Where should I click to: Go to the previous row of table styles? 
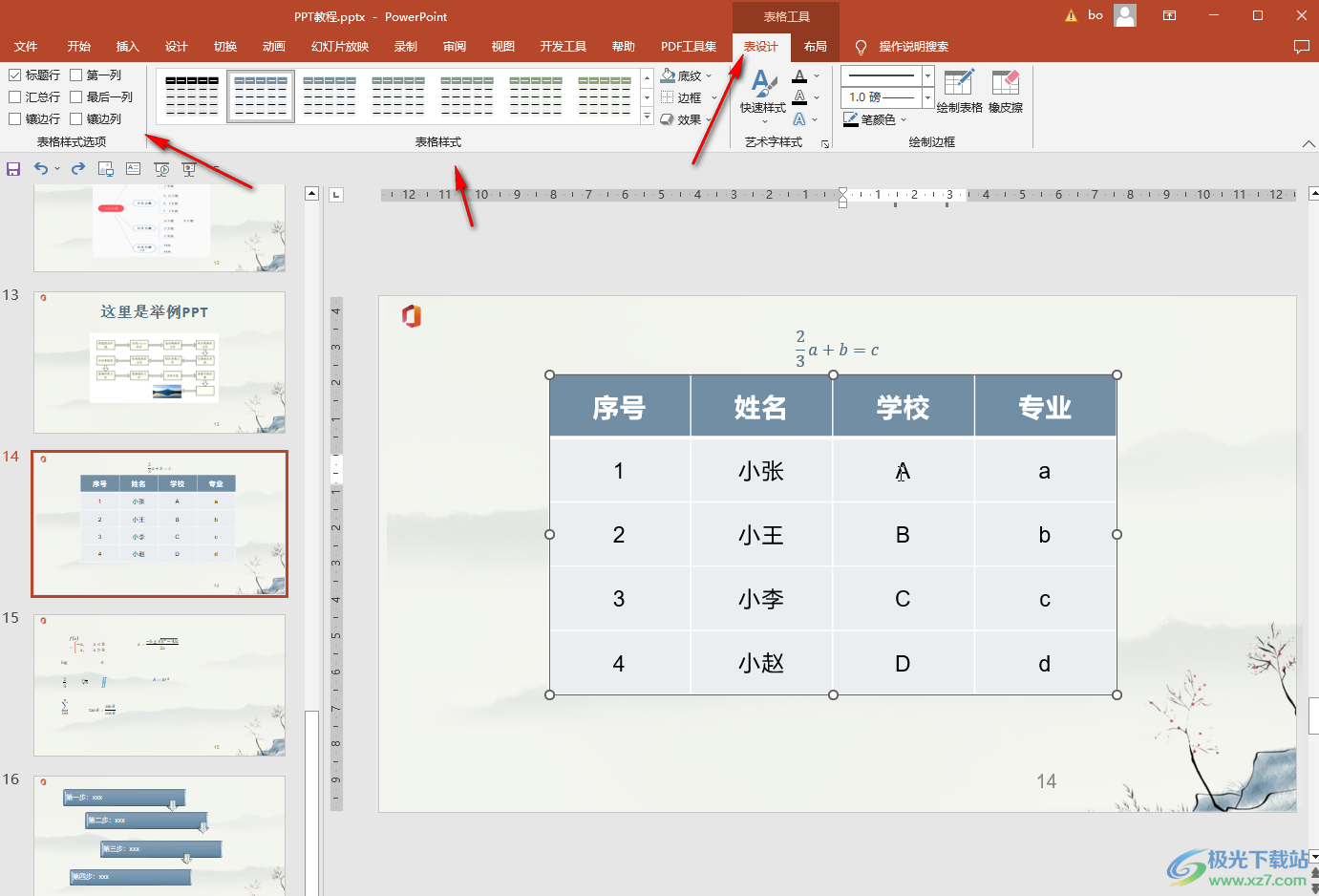[x=647, y=77]
